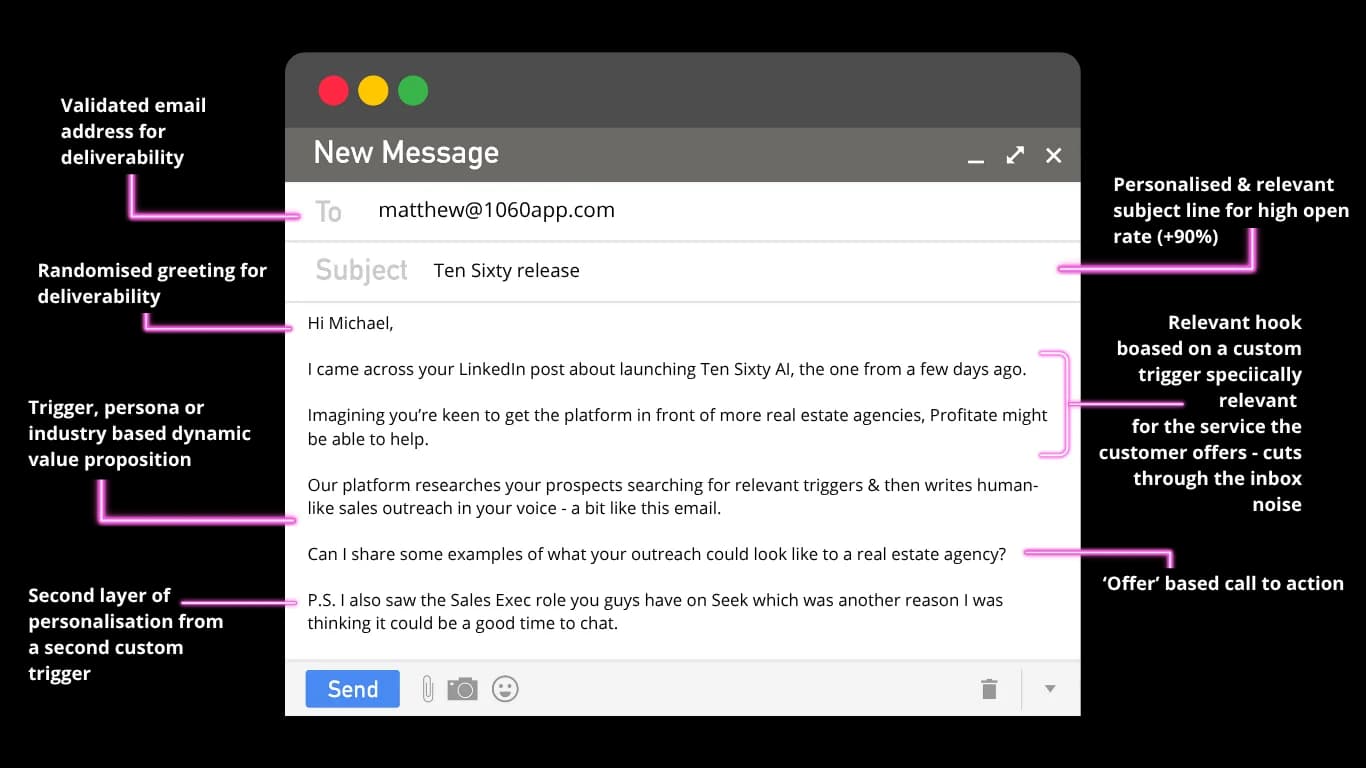1366x768 pixels.
Task: Discard the draft with the trash icon
Action: [x=989, y=688]
